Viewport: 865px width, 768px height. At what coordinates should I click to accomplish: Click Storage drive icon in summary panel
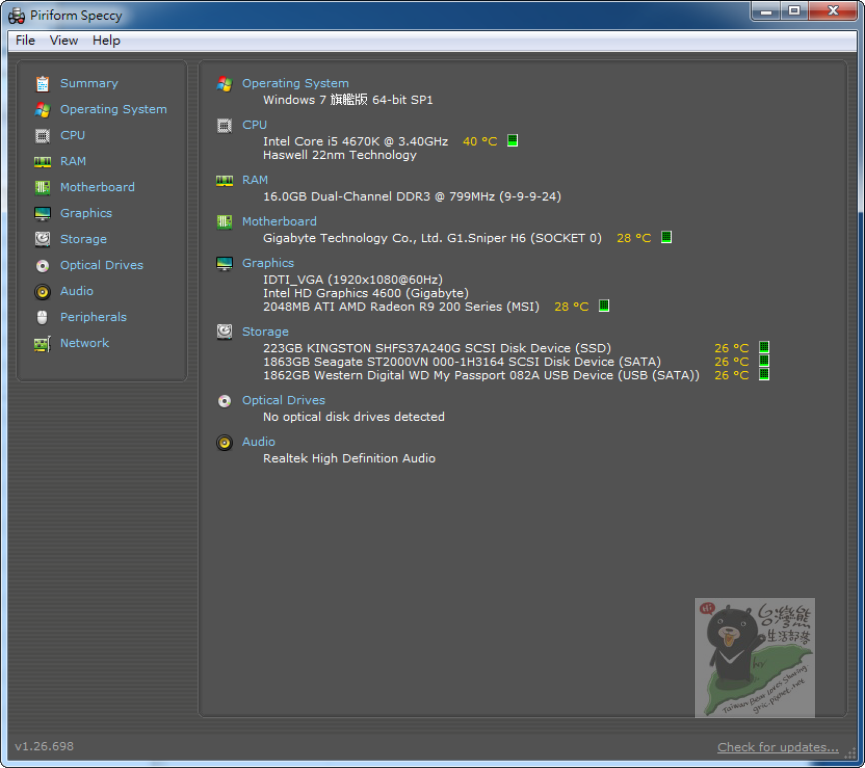(x=225, y=332)
